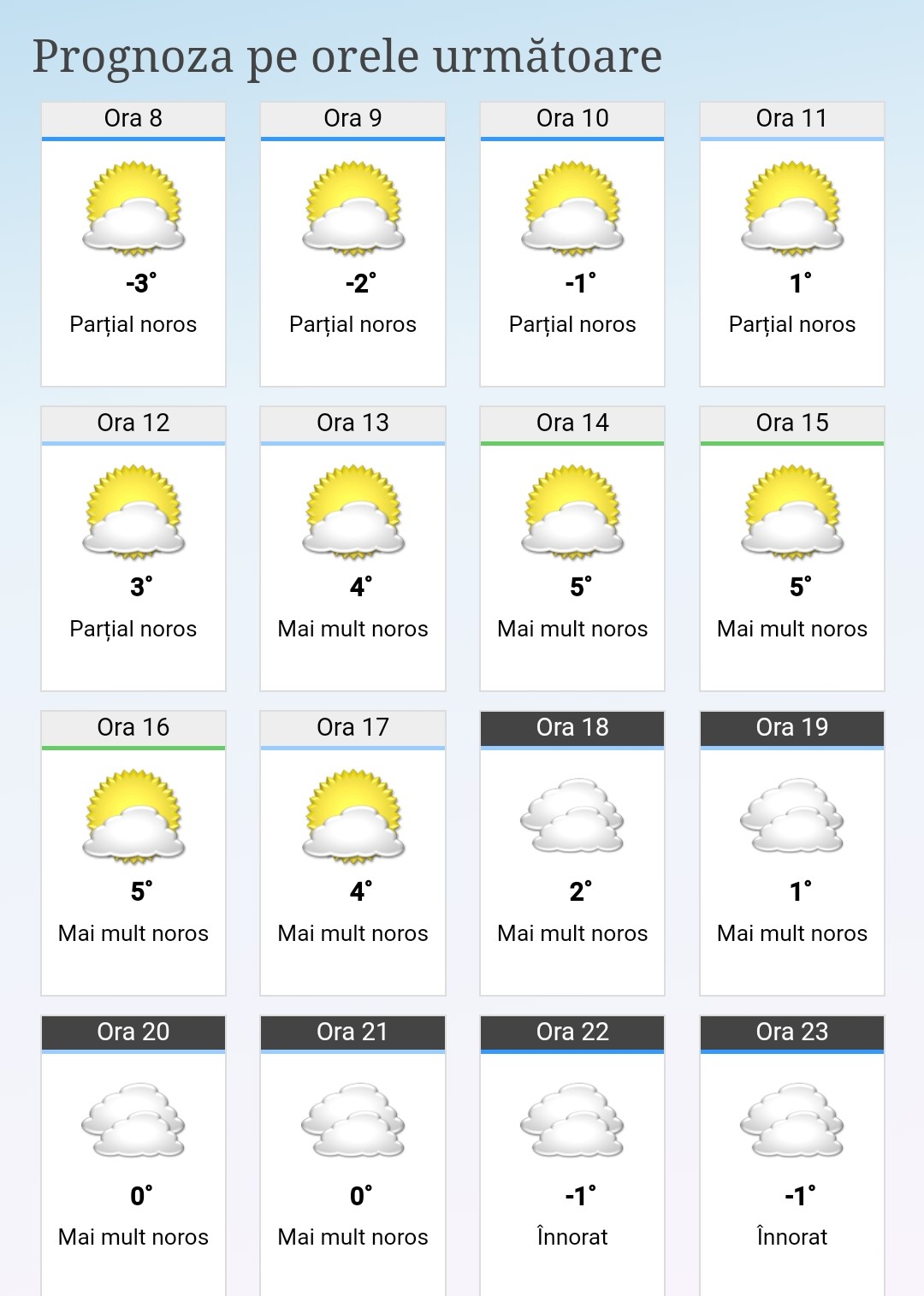924x1296 pixels.
Task: Click the Înnorat text under Ora 22
Action: click(x=572, y=1236)
